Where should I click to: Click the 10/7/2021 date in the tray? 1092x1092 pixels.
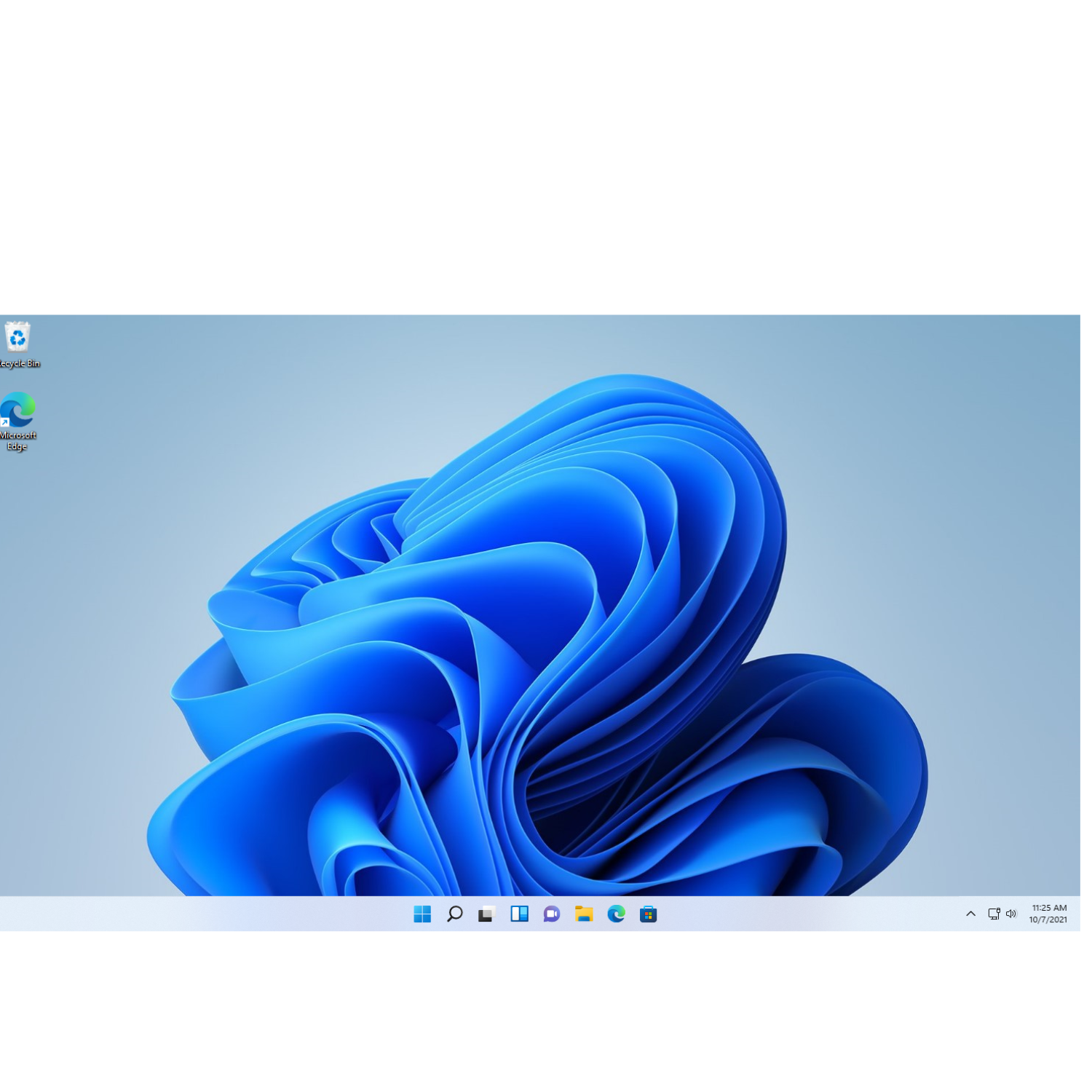(1048, 920)
